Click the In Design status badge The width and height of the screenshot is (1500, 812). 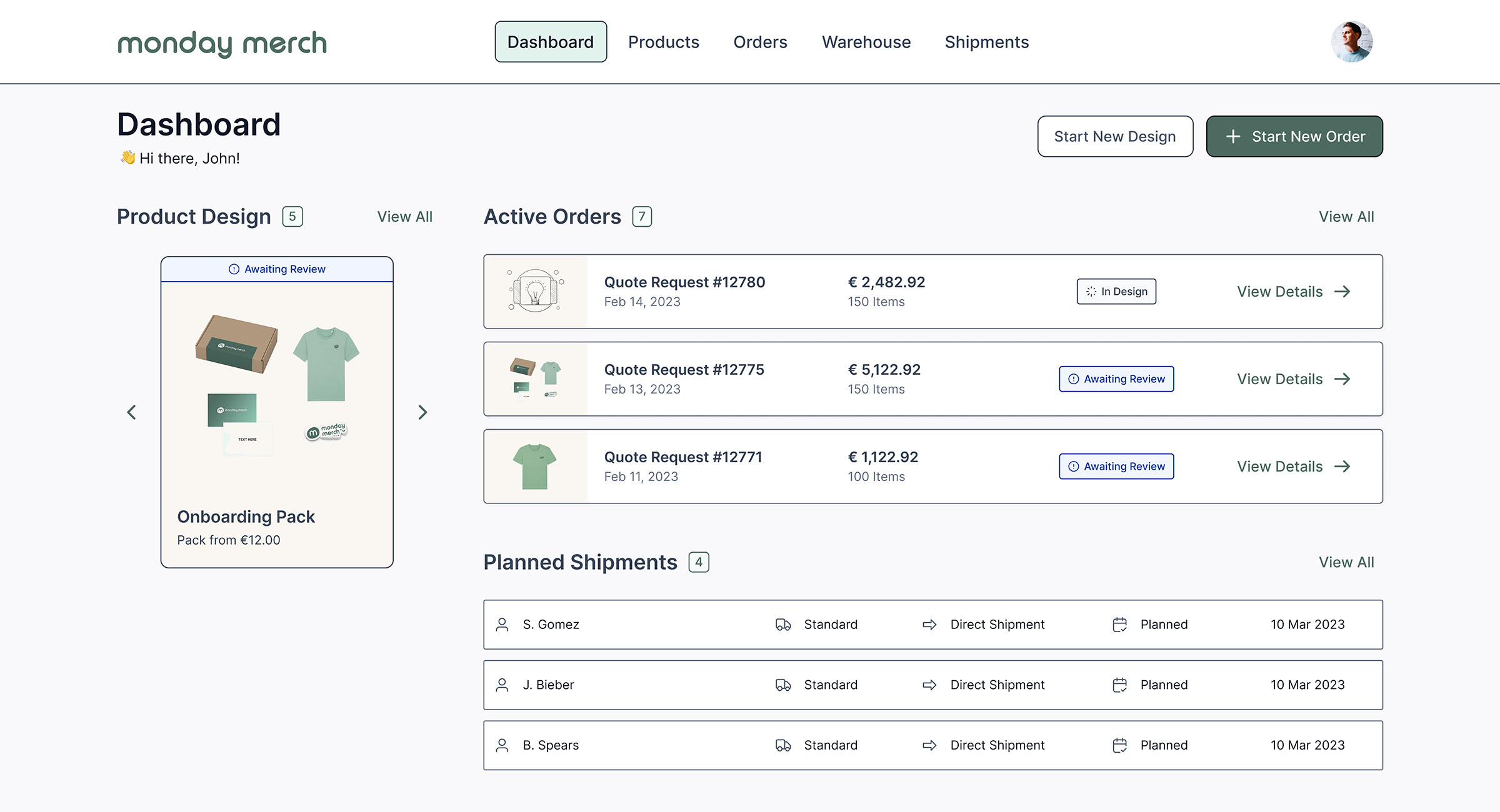(1116, 291)
